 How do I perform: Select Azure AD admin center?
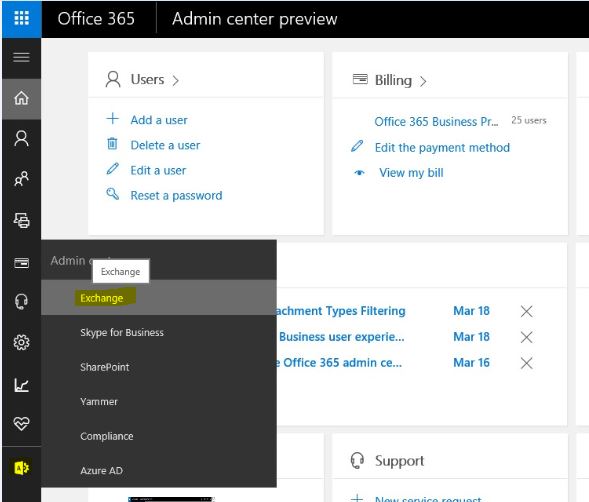coord(101,471)
